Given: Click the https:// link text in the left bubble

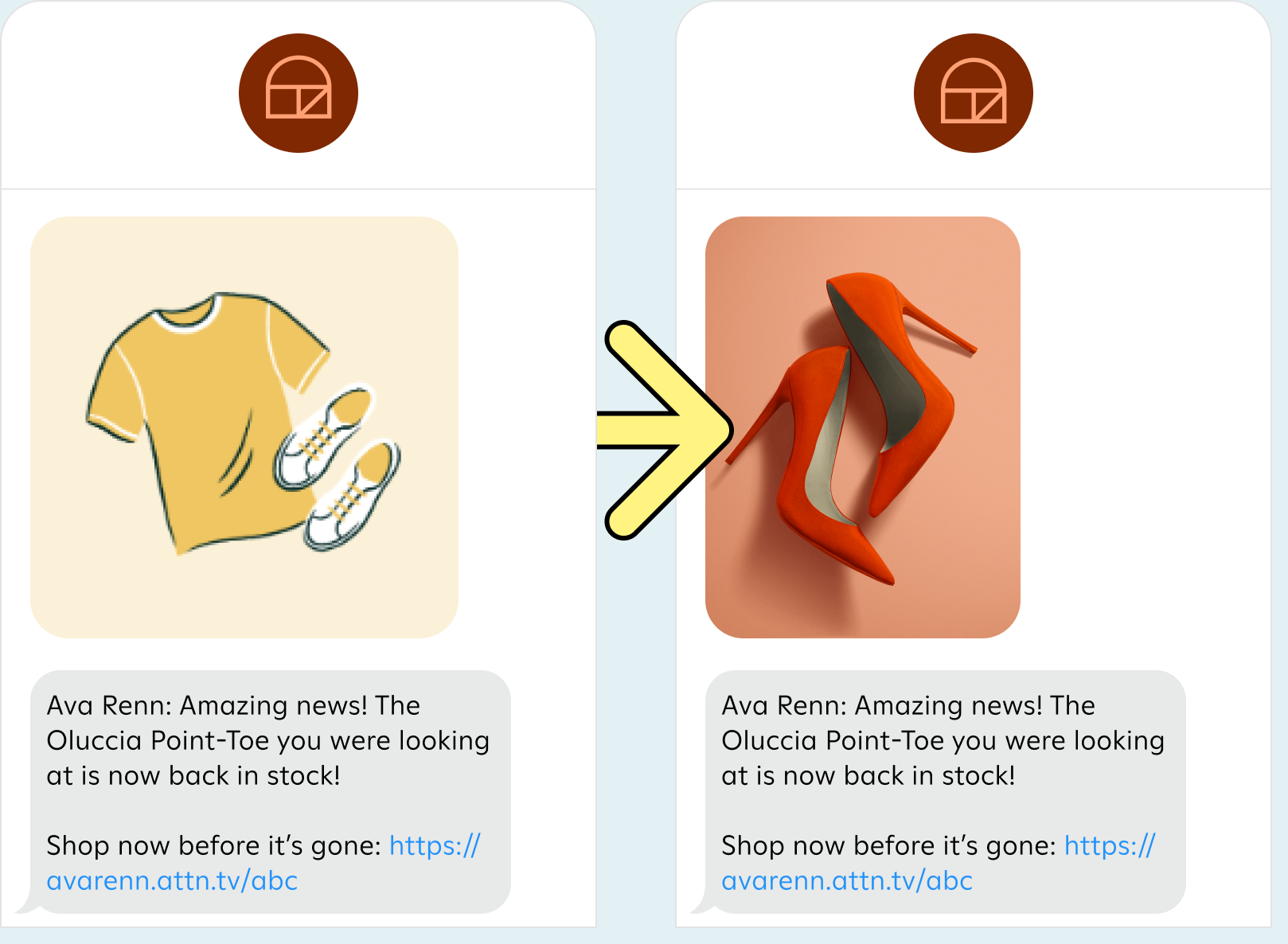Looking at the screenshot, I should click(x=435, y=845).
